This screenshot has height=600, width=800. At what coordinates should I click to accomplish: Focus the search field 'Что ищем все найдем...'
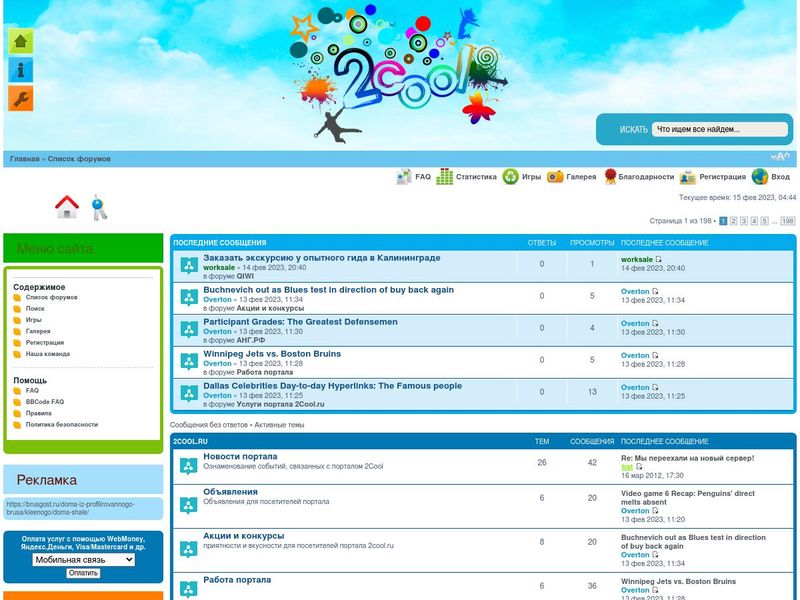coord(719,129)
